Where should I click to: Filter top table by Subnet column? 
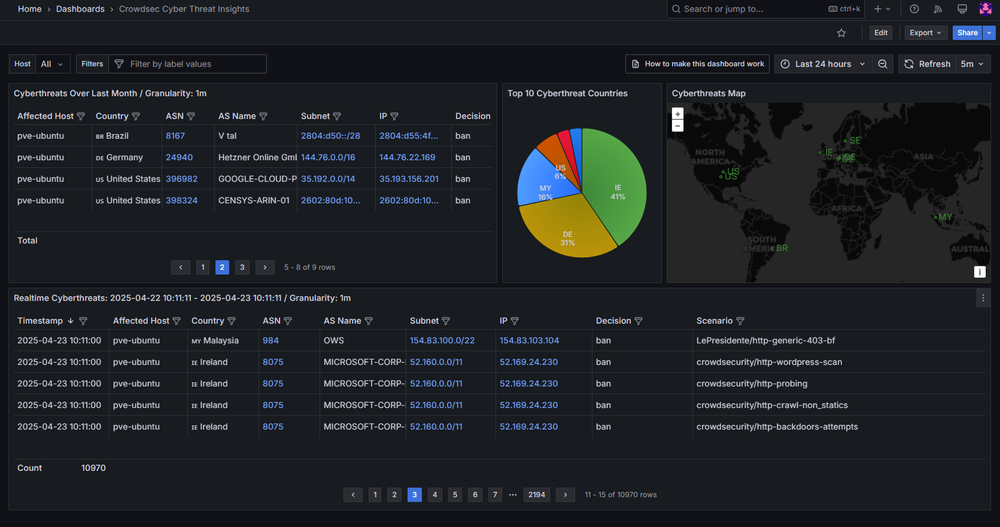pos(337,116)
